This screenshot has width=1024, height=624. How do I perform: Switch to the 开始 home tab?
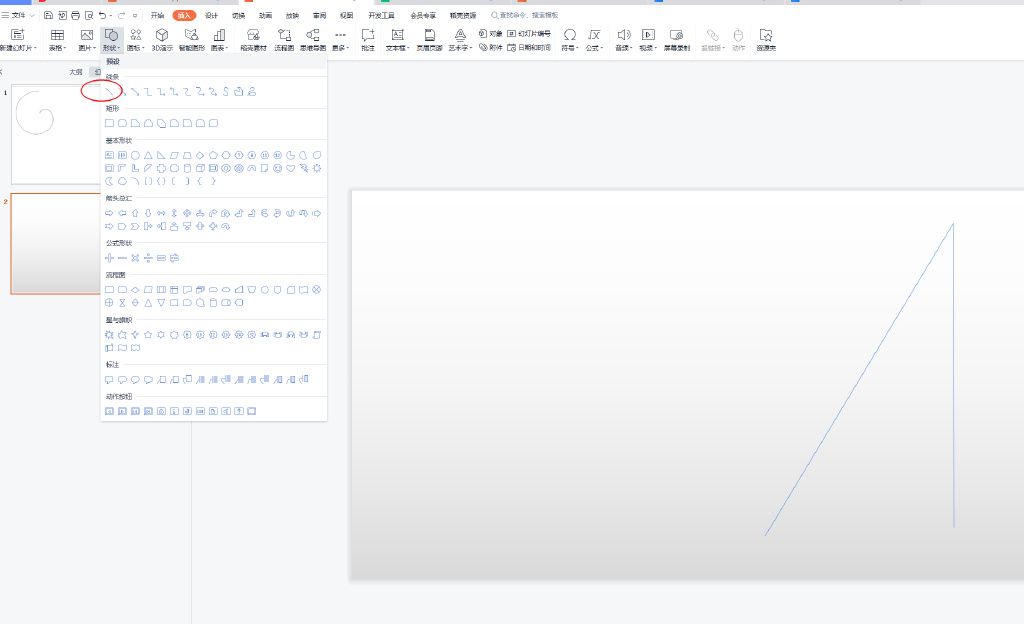(157, 15)
